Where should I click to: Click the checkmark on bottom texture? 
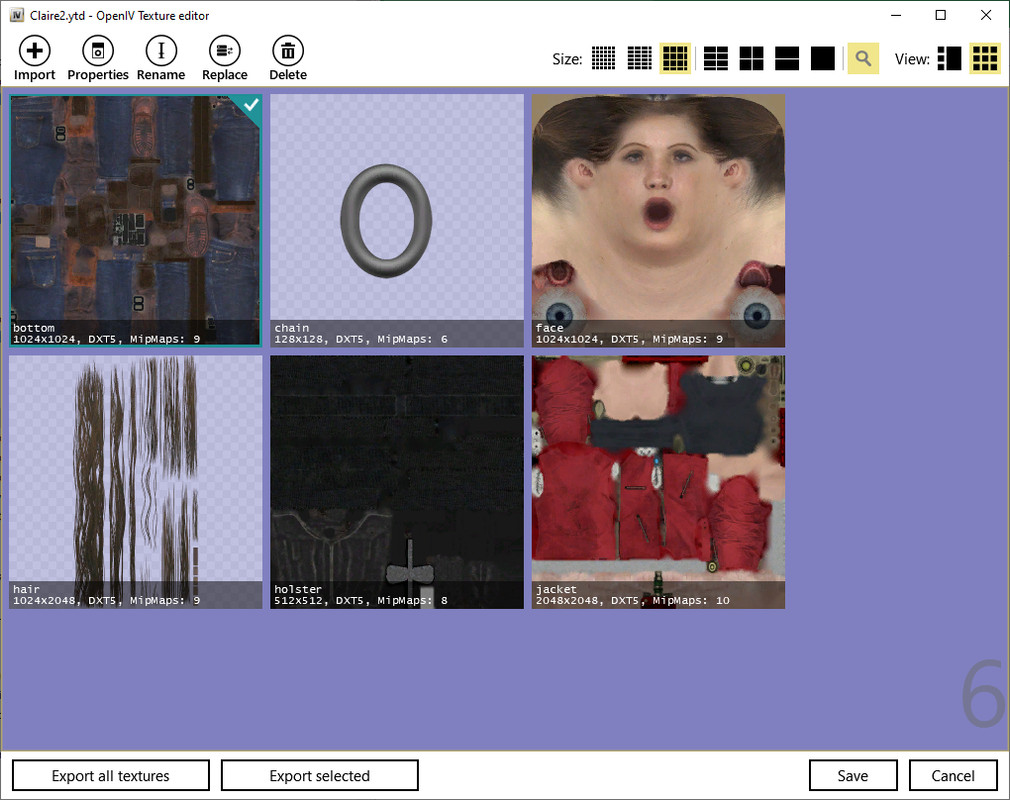(251, 104)
